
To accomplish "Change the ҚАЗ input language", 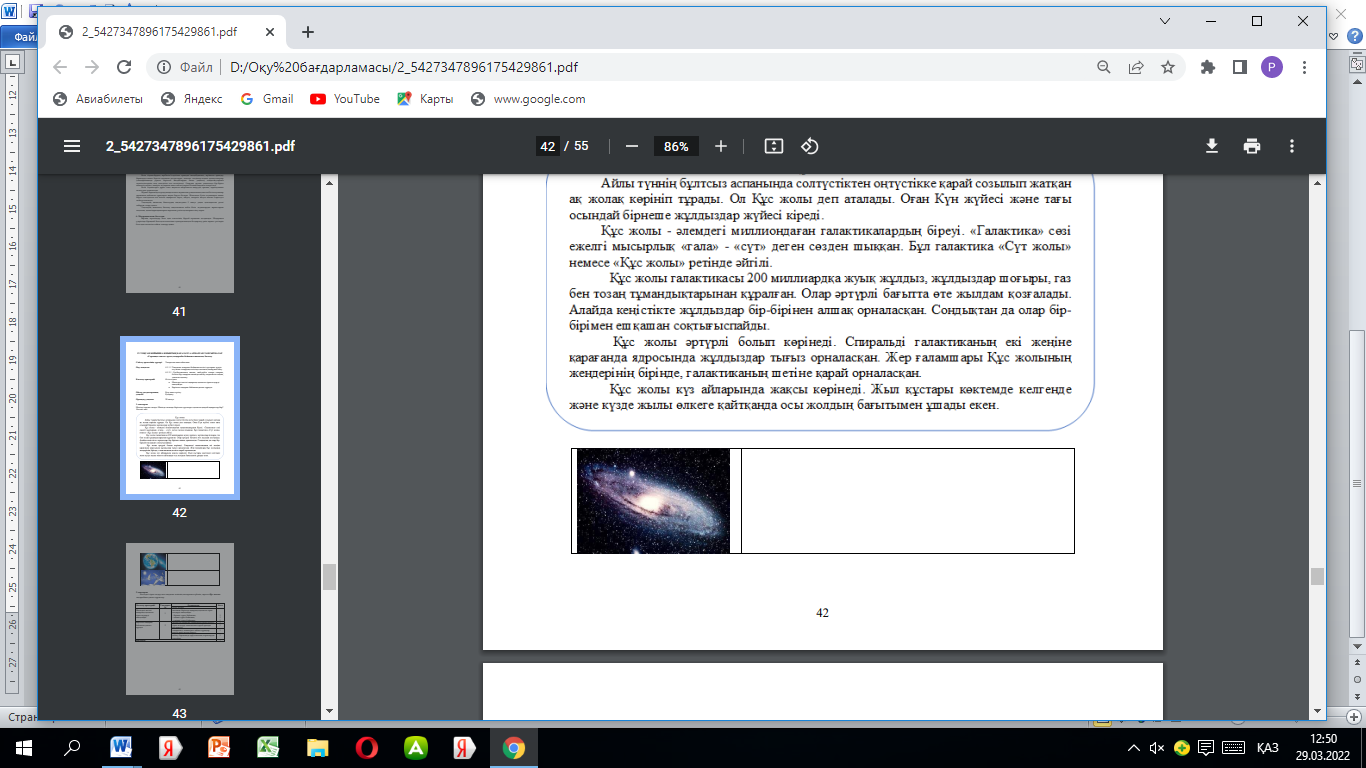I will coord(1268,748).
